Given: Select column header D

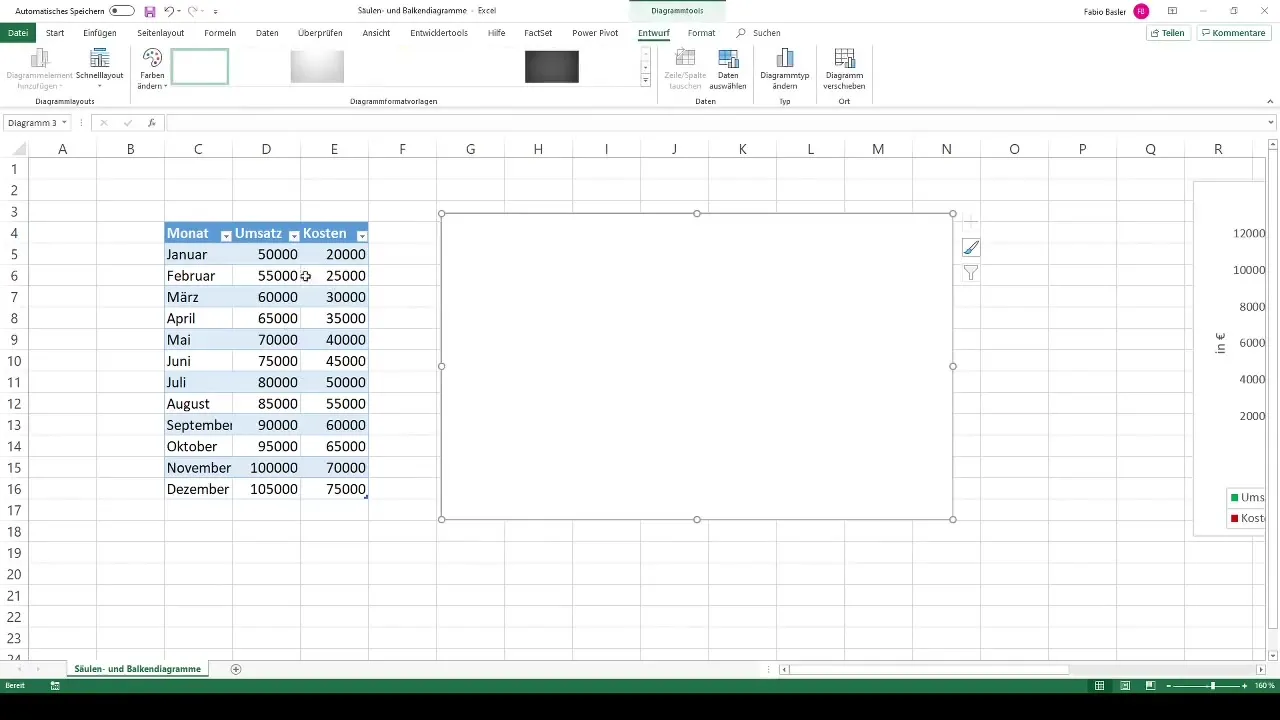Looking at the screenshot, I should click(266, 149).
